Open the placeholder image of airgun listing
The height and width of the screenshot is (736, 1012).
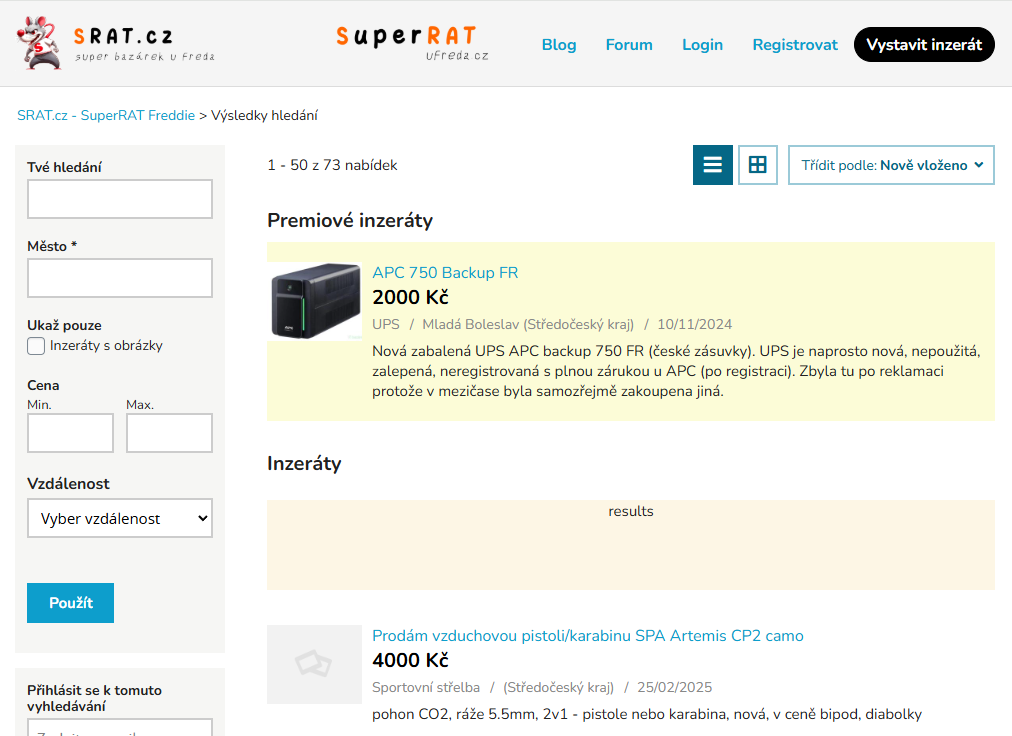(x=314, y=664)
